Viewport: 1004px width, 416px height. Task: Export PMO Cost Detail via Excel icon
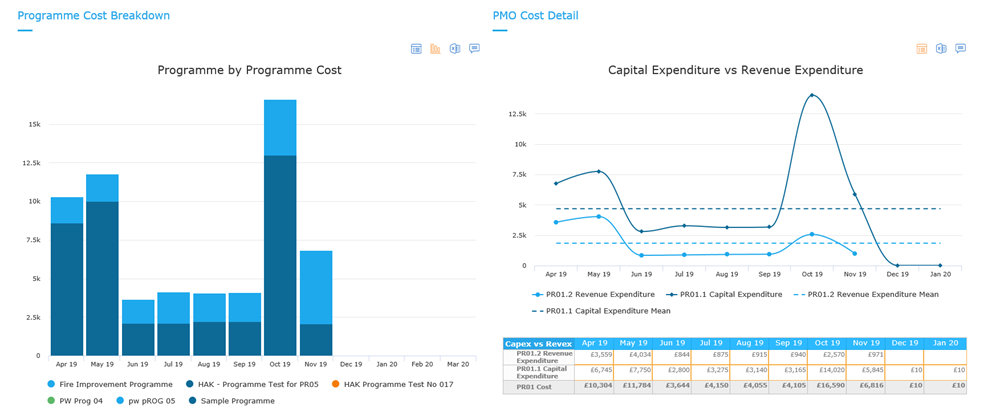tap(941, 49)
